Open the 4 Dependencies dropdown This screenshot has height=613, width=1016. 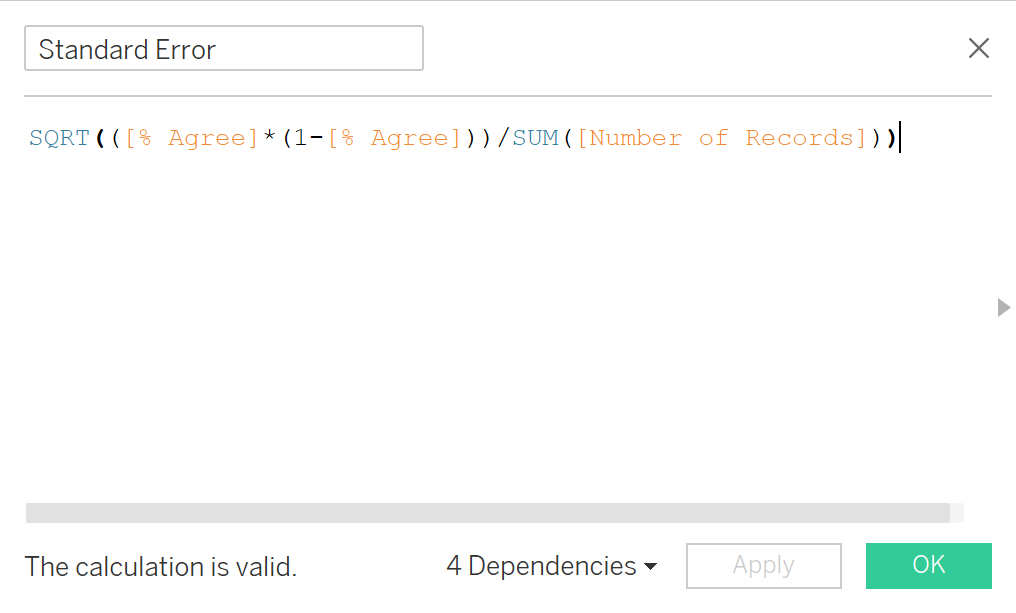coord(551,566)
